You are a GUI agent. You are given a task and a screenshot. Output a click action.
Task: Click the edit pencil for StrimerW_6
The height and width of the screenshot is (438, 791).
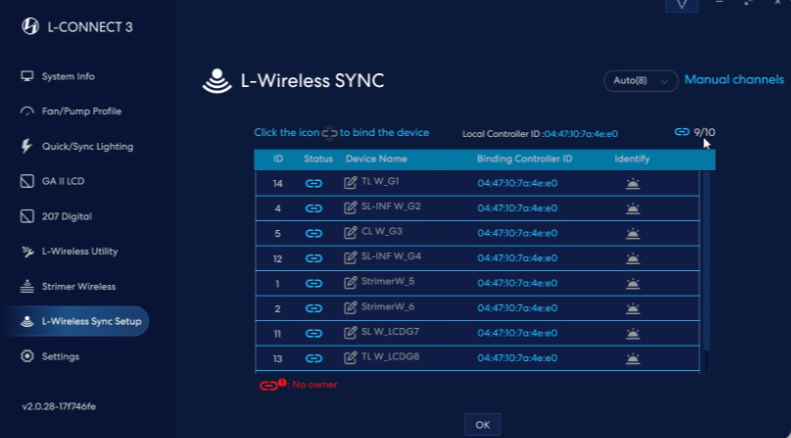tap(350, 307)
